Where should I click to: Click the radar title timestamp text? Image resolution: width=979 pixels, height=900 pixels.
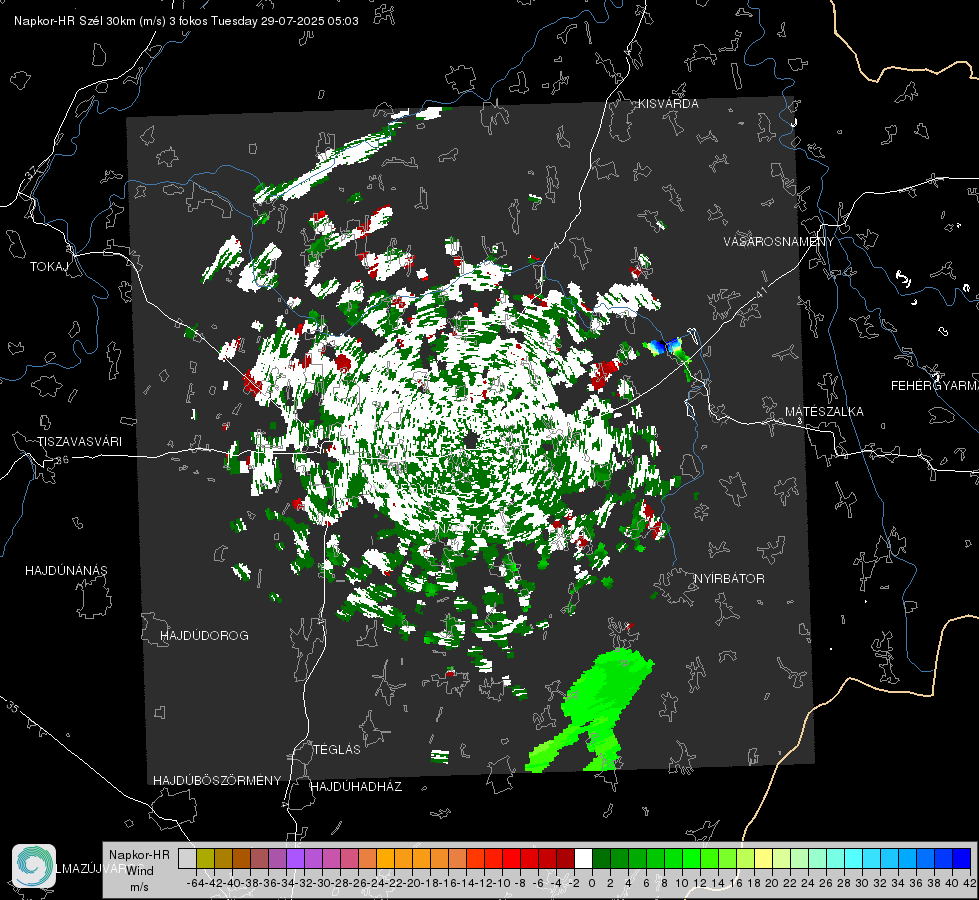[x=185, y=21]
